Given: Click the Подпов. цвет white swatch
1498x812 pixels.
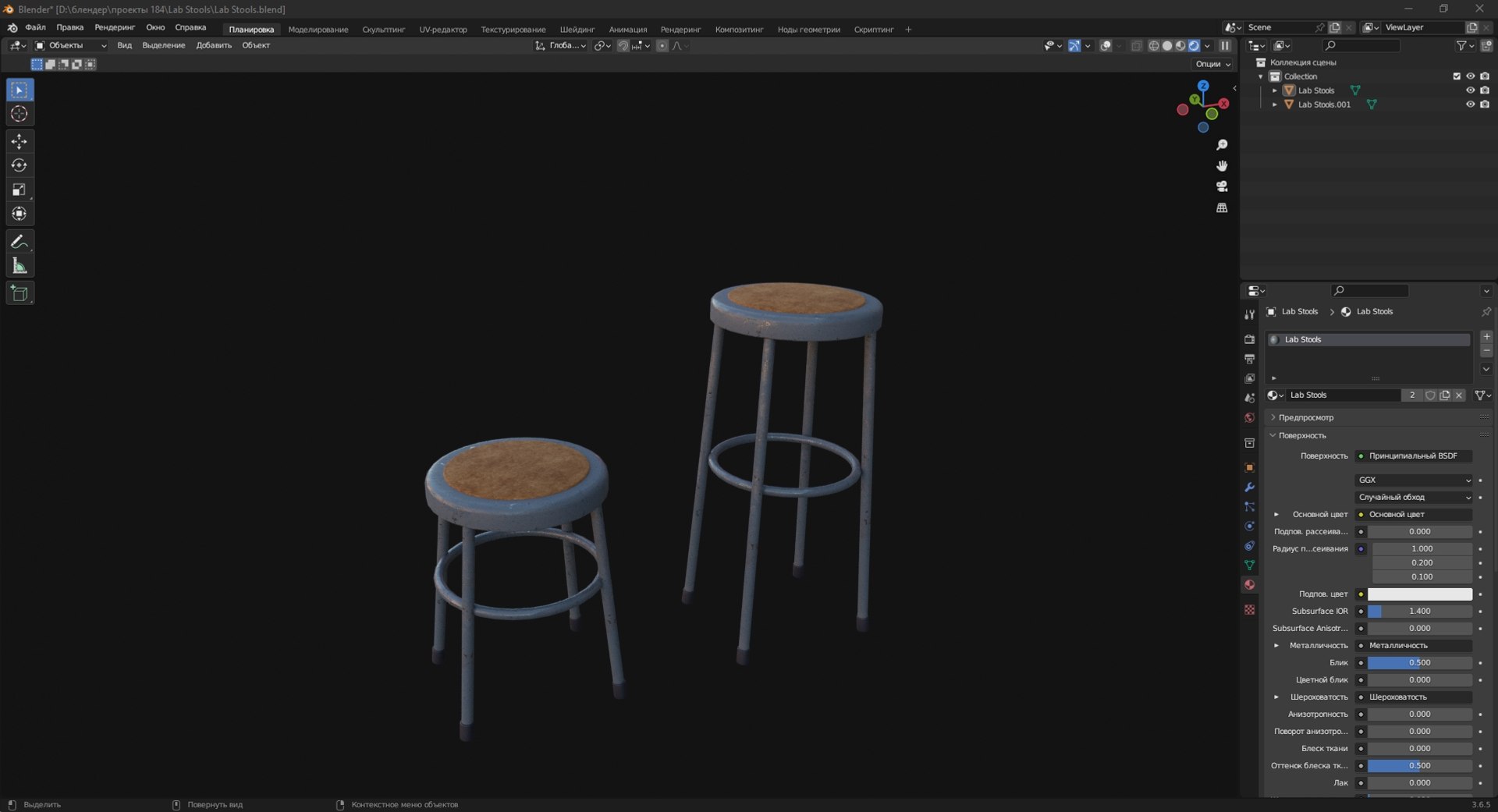Looking at the screenshot, I should click(1420, 594).
